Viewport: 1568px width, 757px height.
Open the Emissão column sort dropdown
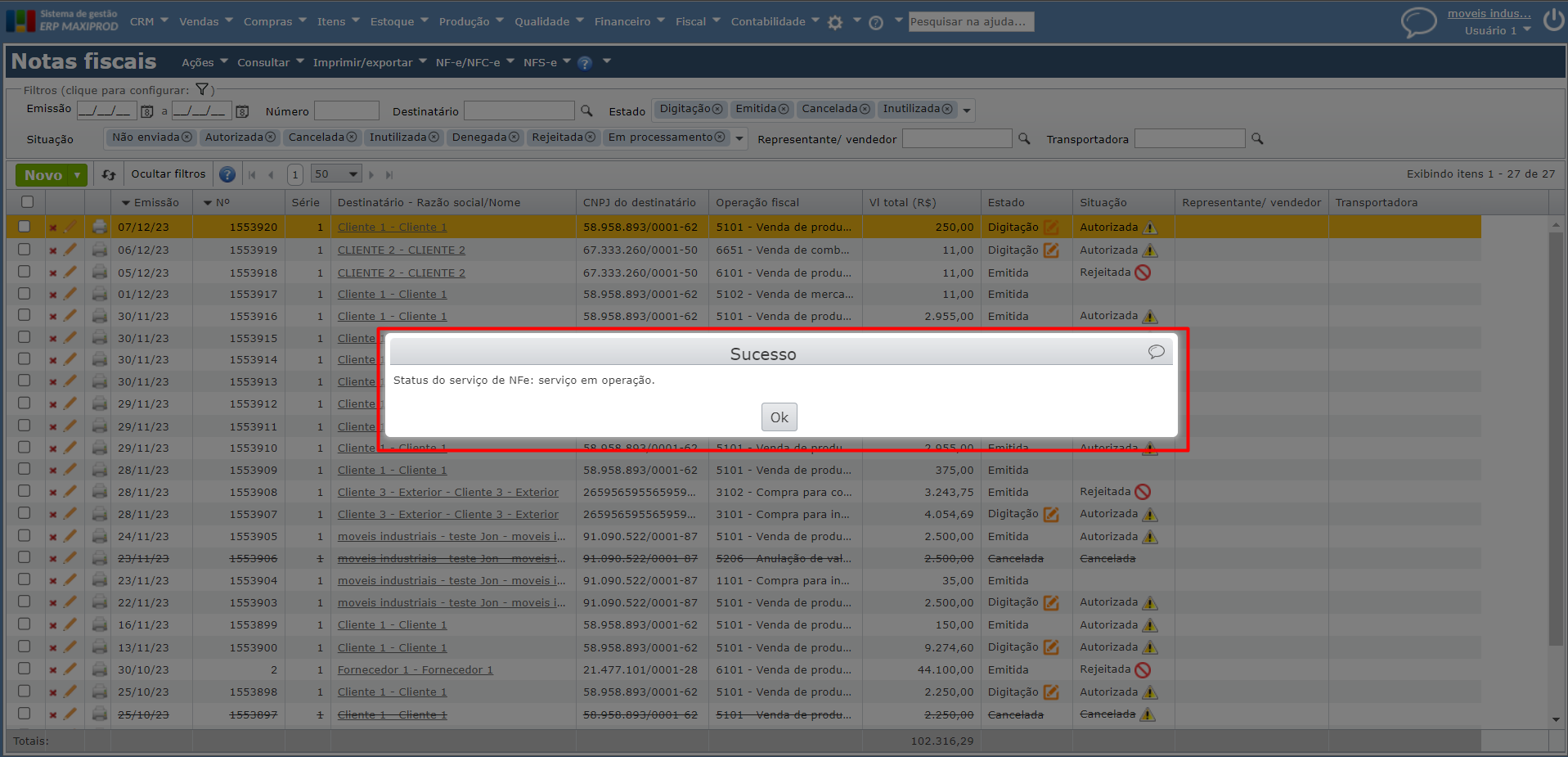point(126,203)
